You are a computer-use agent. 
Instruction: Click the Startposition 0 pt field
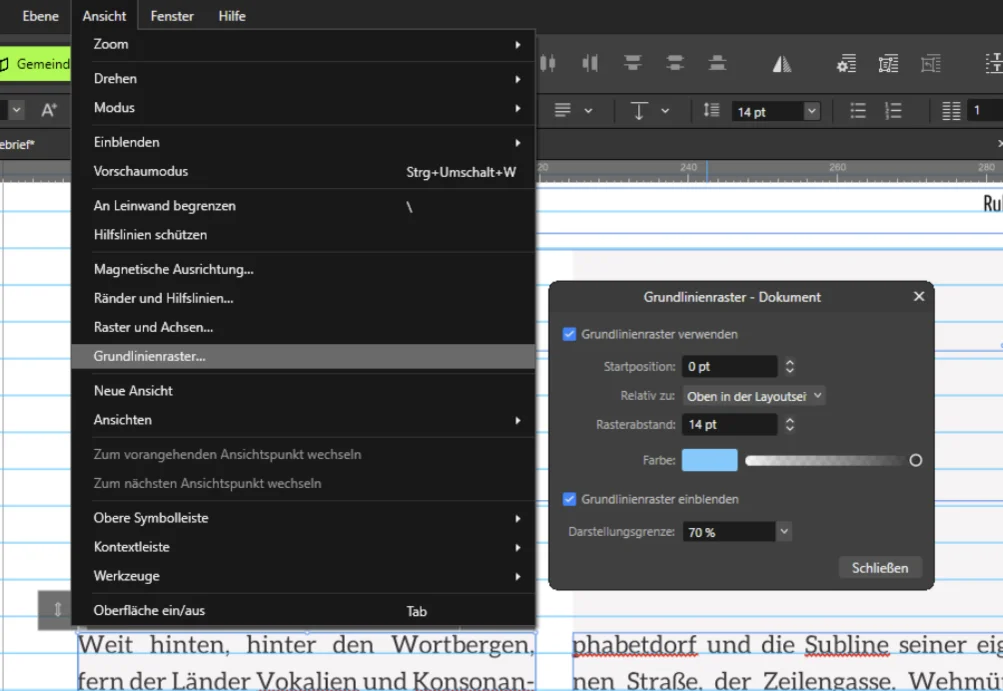pyautogui.click(x=729, y=367)
